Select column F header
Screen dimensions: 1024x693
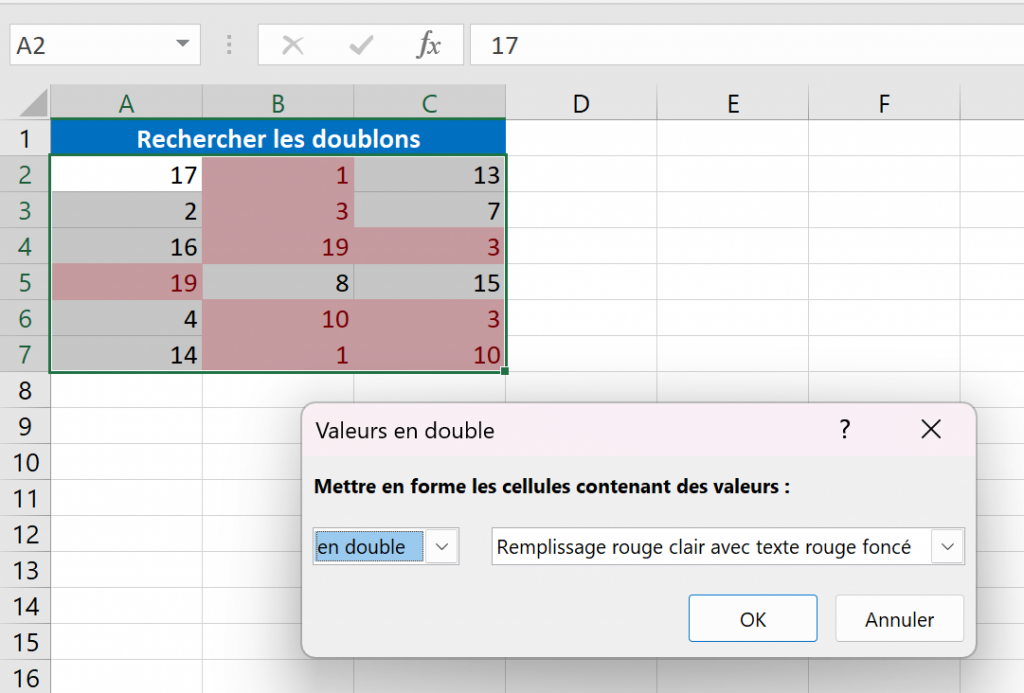click(x=883, y=101)
